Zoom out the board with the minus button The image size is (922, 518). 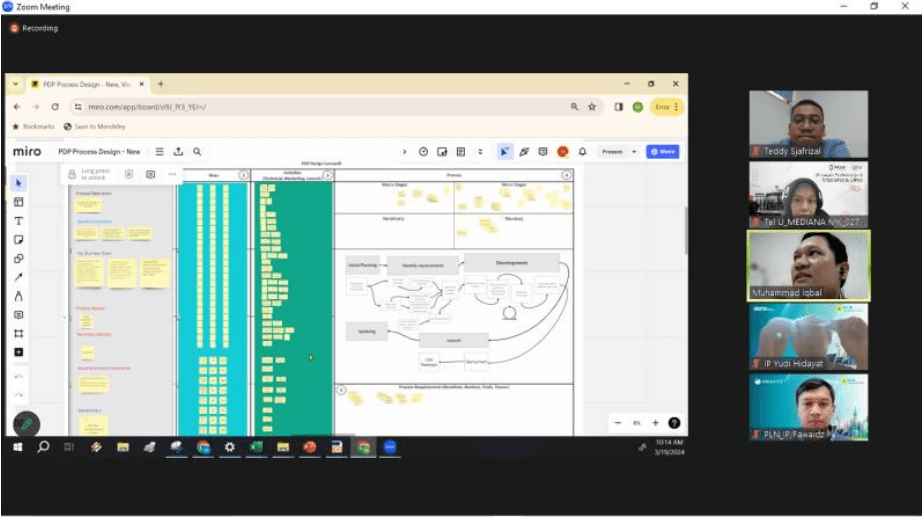click(x=618, y=423)
